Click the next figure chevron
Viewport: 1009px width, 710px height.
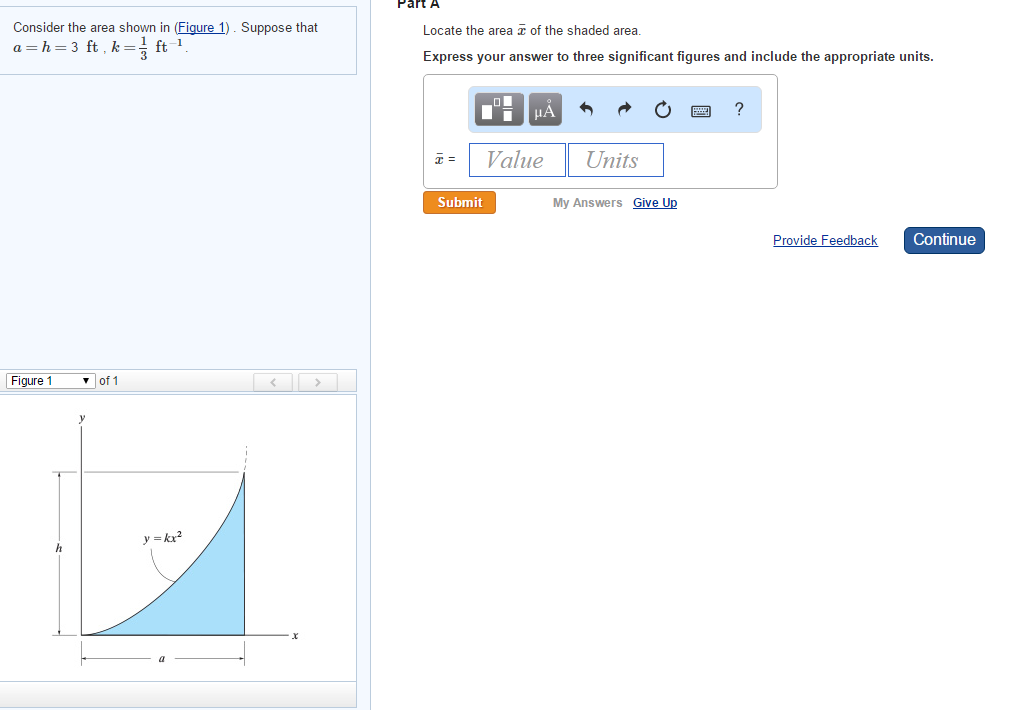click(317, 381)
